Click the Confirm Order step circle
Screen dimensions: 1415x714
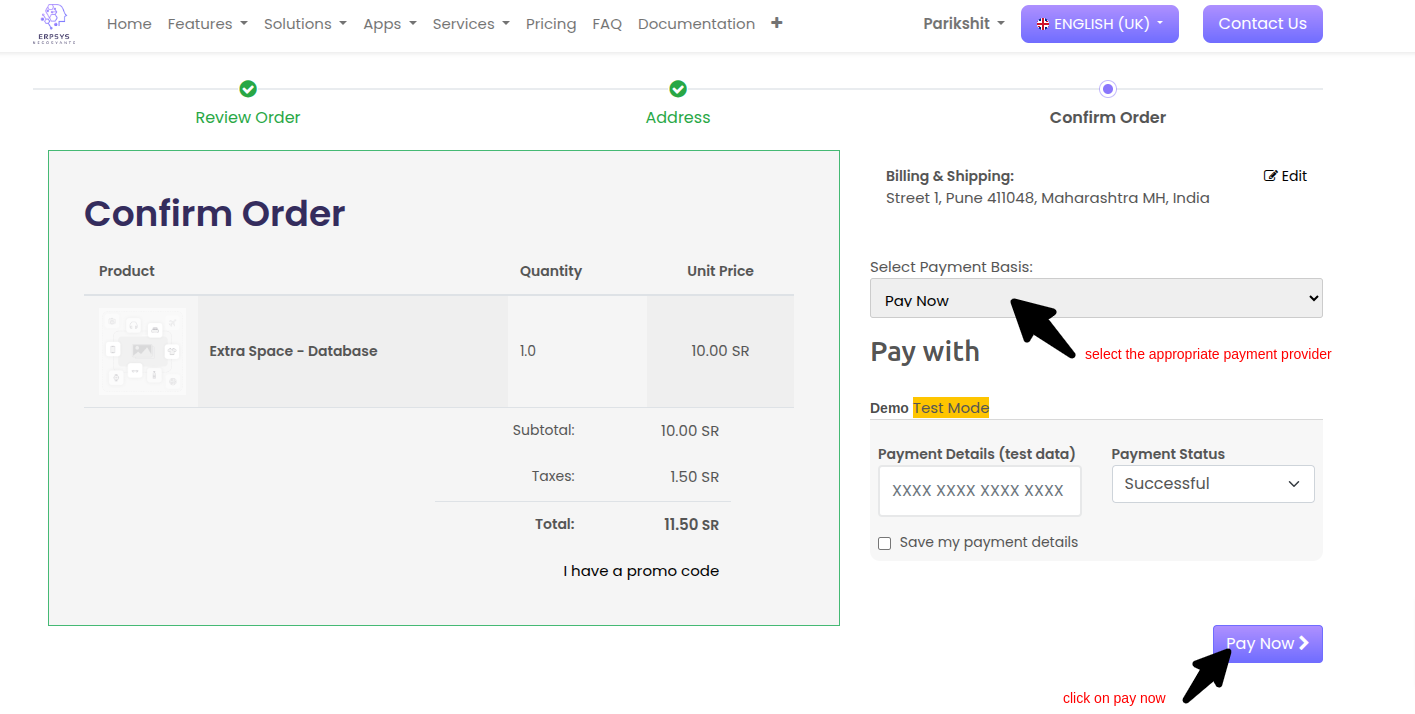[1107, 89]
